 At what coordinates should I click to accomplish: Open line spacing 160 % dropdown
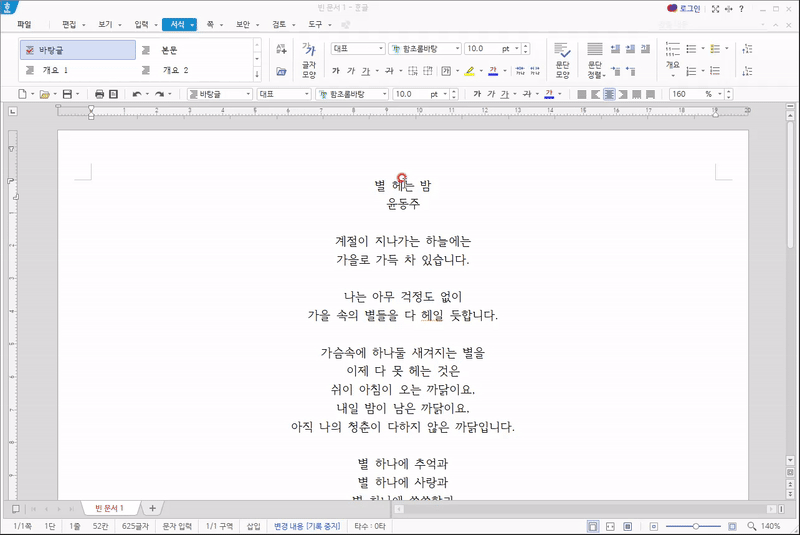pos(719,94)
